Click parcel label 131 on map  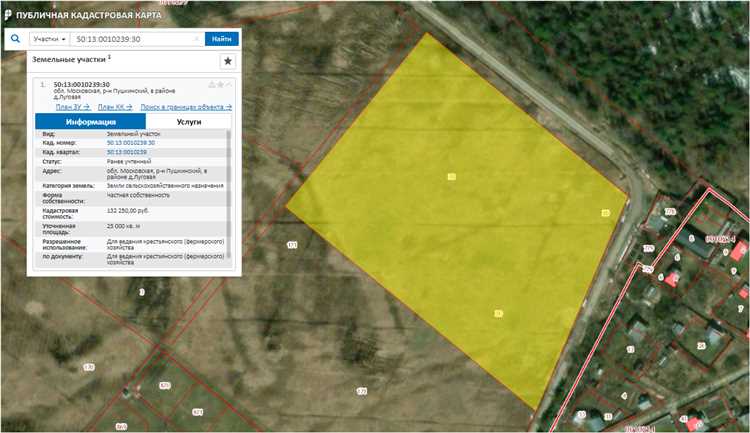pos(292,245)
